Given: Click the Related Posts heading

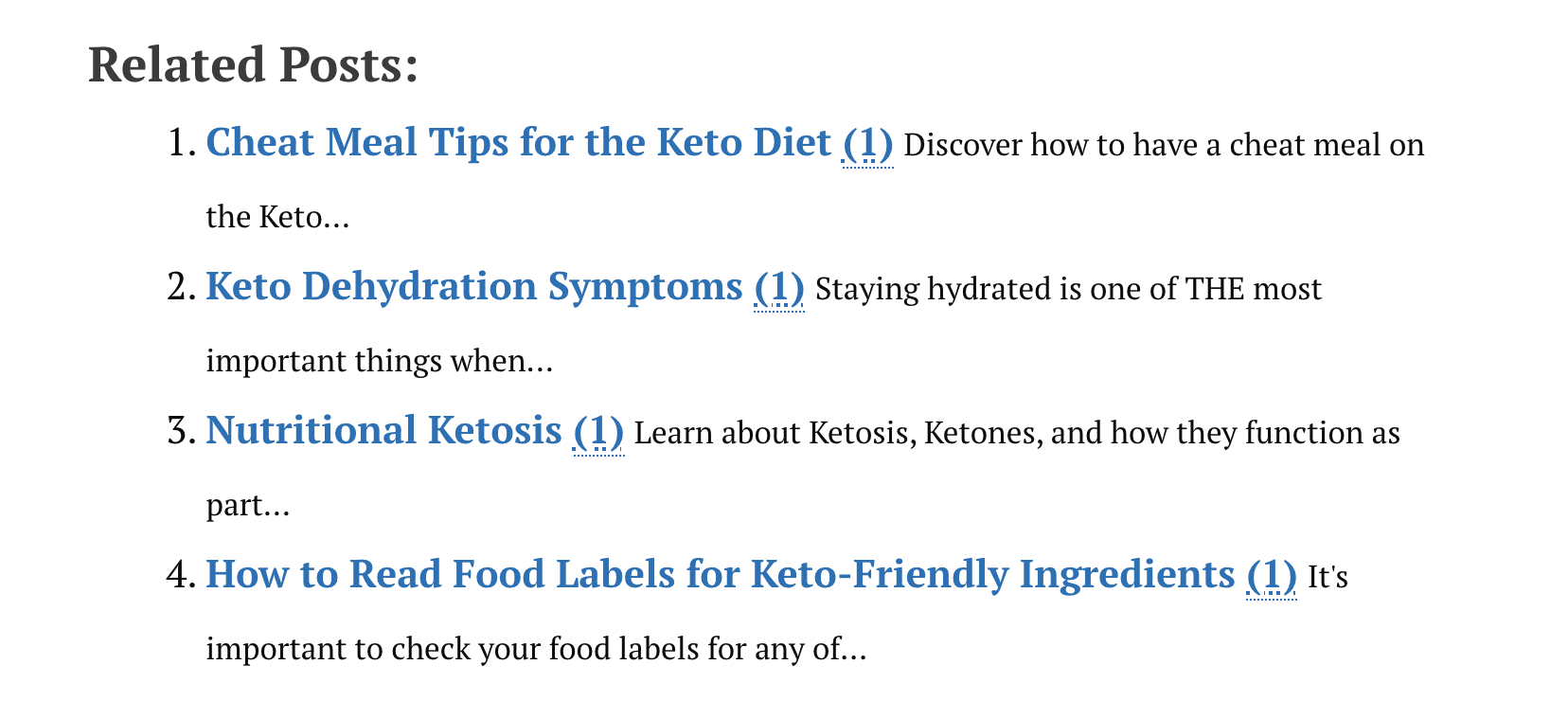Looking at the screenshot, I should 253,65.
